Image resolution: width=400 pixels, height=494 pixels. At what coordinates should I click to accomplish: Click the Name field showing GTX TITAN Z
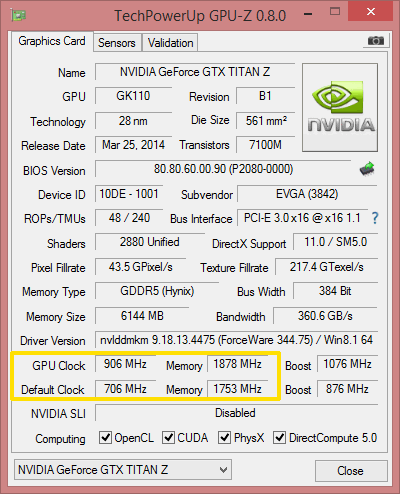click(x=195, y=72)
